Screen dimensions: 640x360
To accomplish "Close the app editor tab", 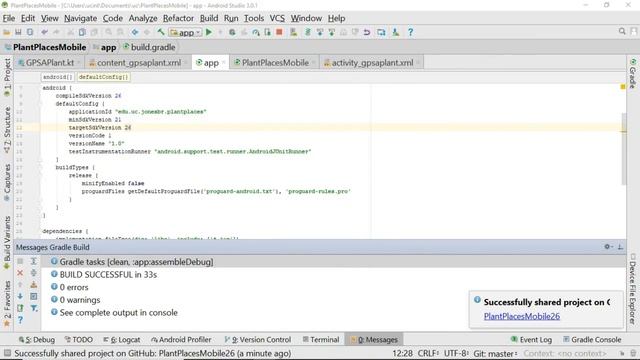I will click(224, 63).
